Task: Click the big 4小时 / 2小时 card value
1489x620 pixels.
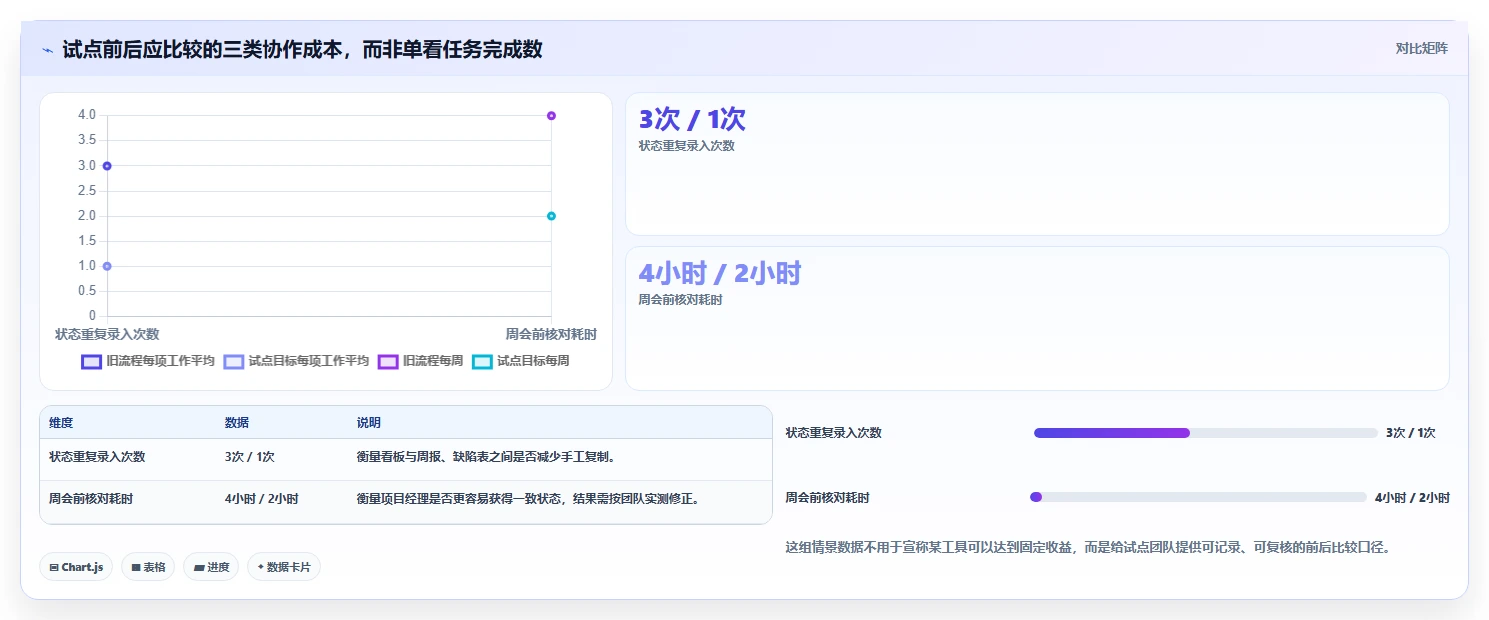Action: (720, 273)
